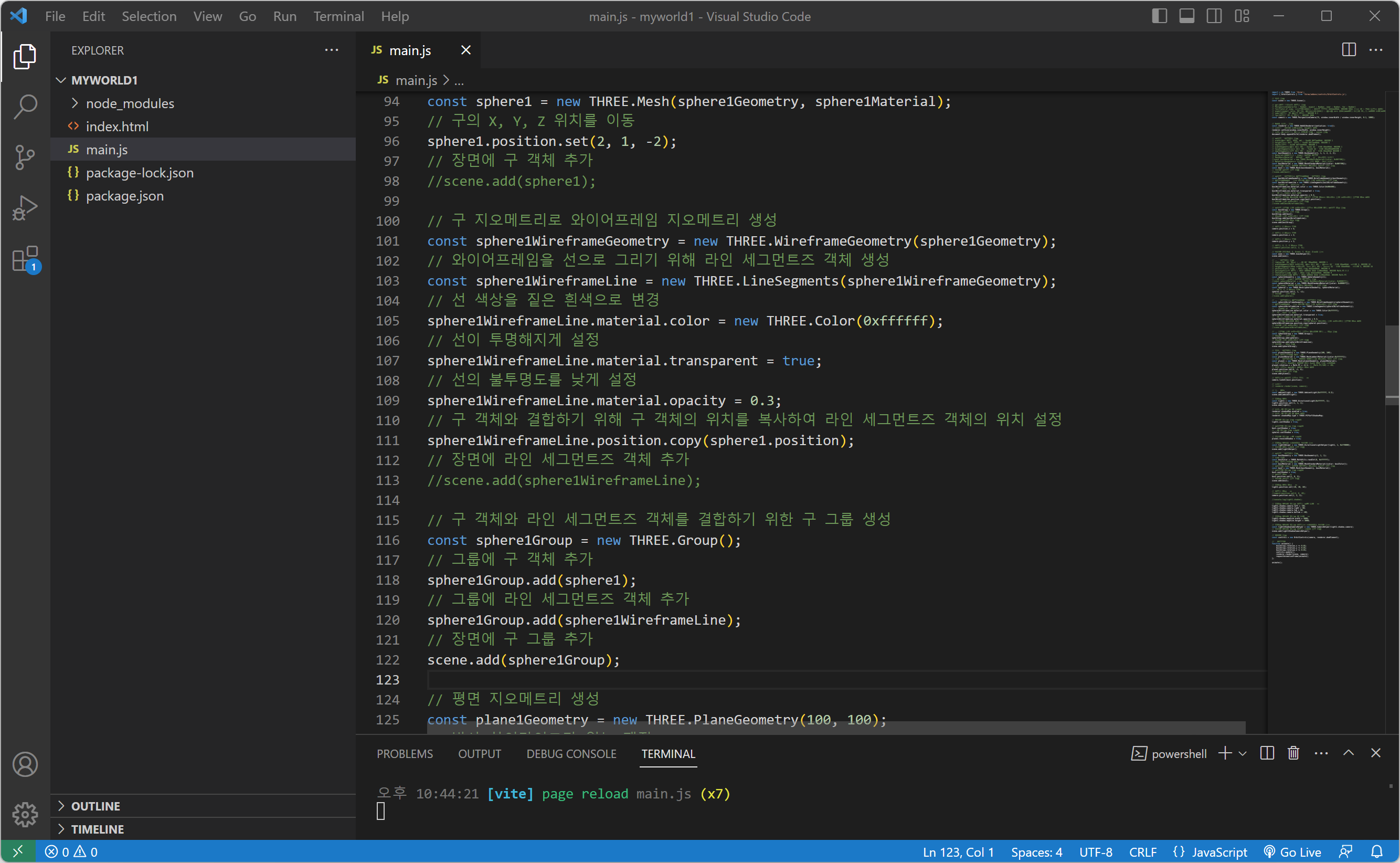Kill terminal with trash icon
This screenshot has height=863, width=1400.
(x=1293, y=753)
